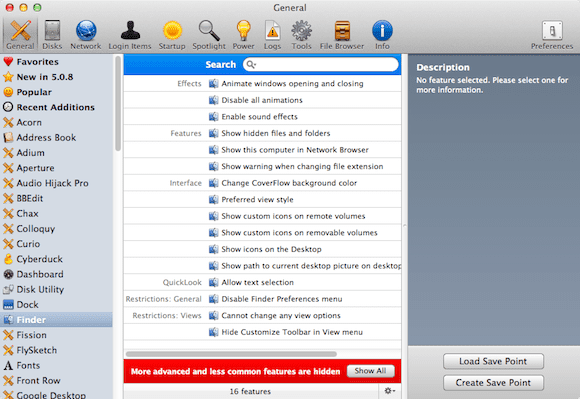Open the Disks toolbar section
580x399 pixels.
pos(52,35)
